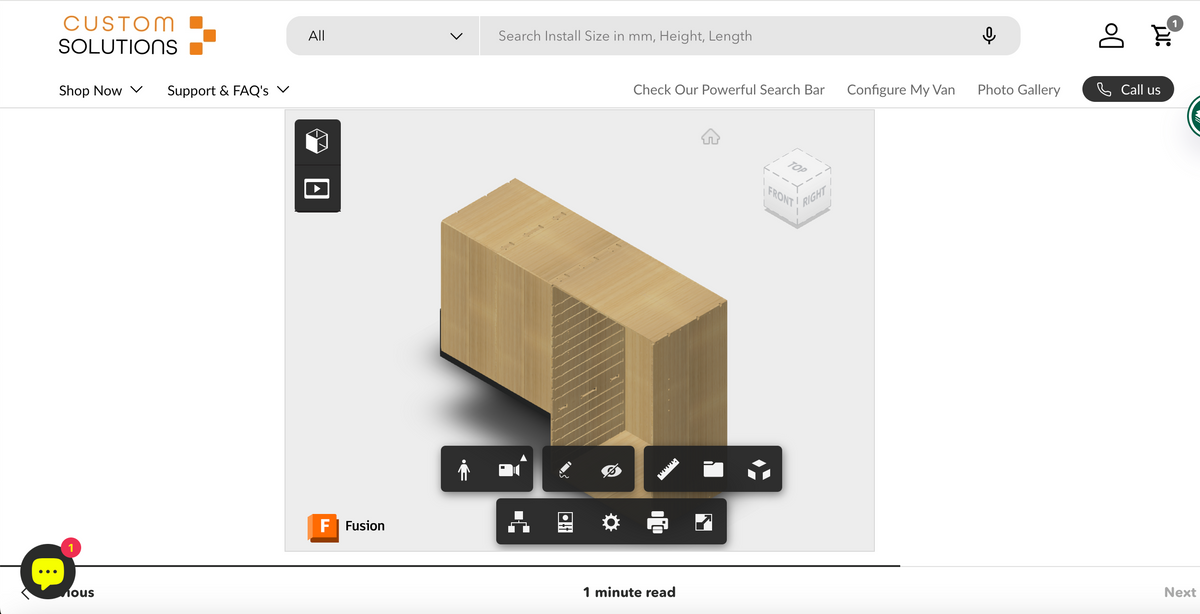Open Check Our Powerful Search Bar link
The height and width of the screenshot is (614, 1200).
pyautogui.click(x=729, y=90)
